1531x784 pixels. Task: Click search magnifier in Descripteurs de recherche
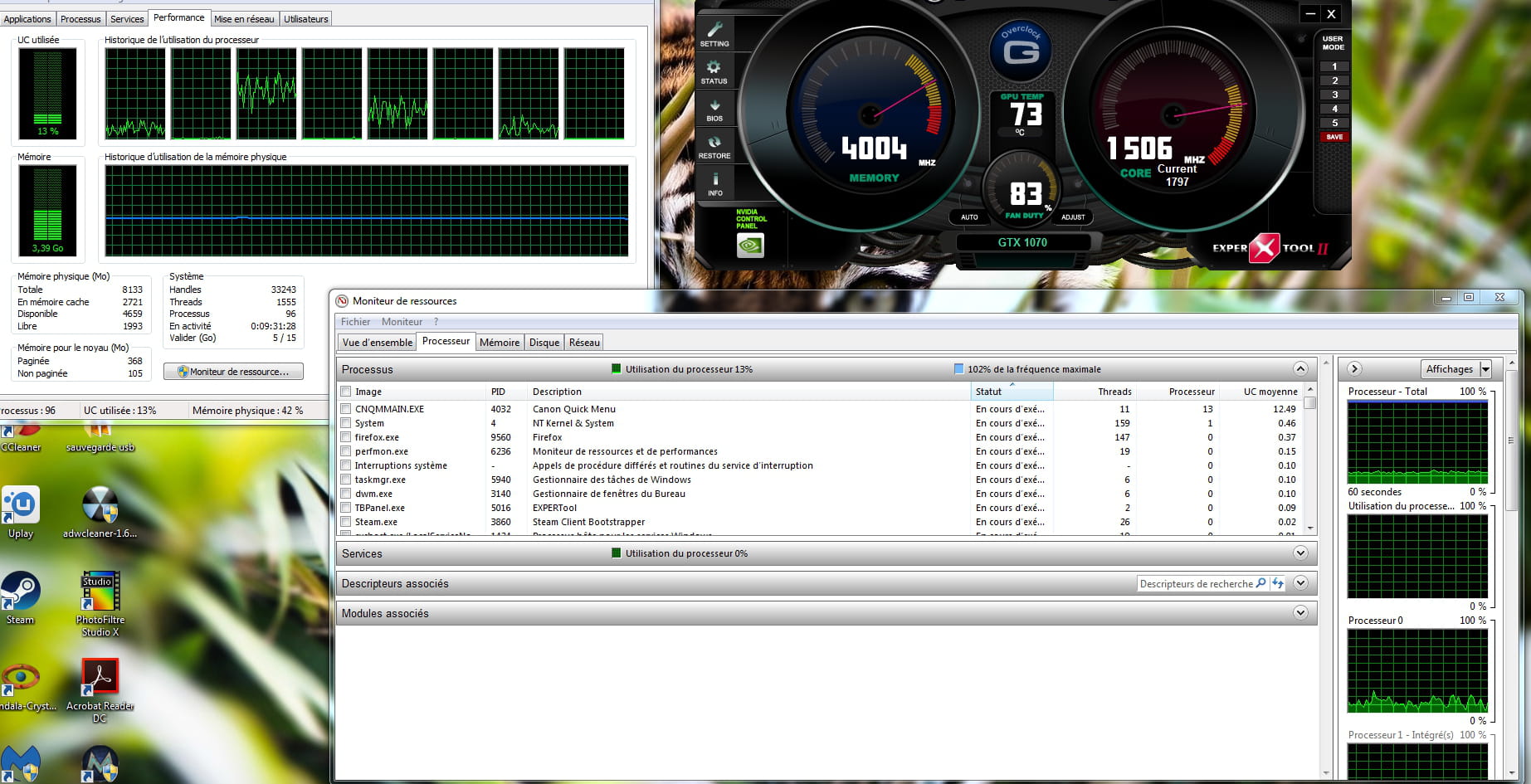(1260, 583)
